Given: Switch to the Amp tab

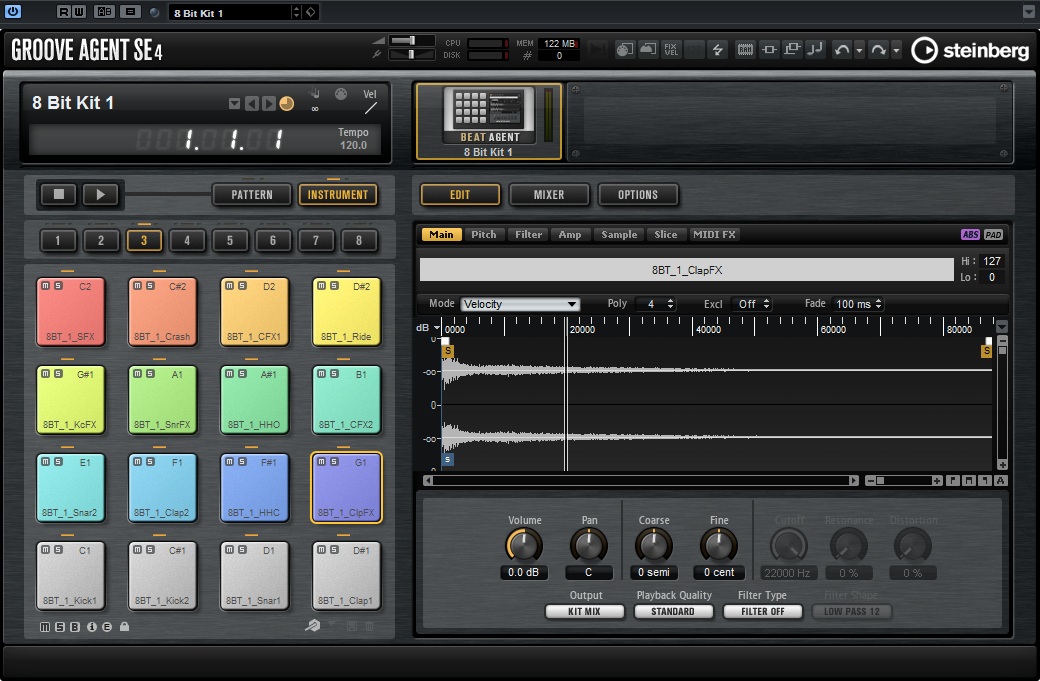Looking at the screenshot, I should point(570,234).
